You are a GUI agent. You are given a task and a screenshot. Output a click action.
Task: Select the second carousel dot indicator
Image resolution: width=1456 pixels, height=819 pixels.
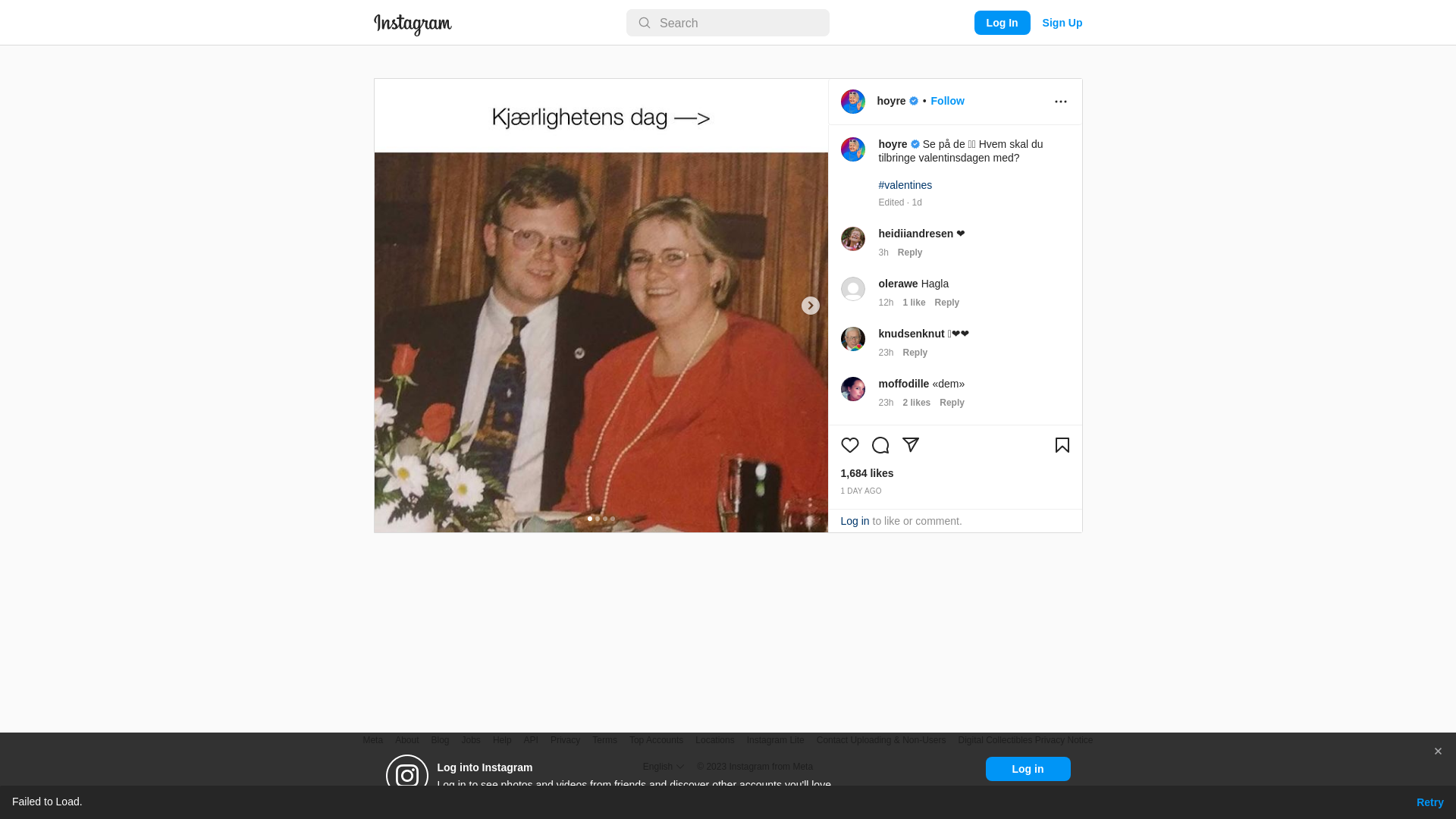click(x=598, y=519)
